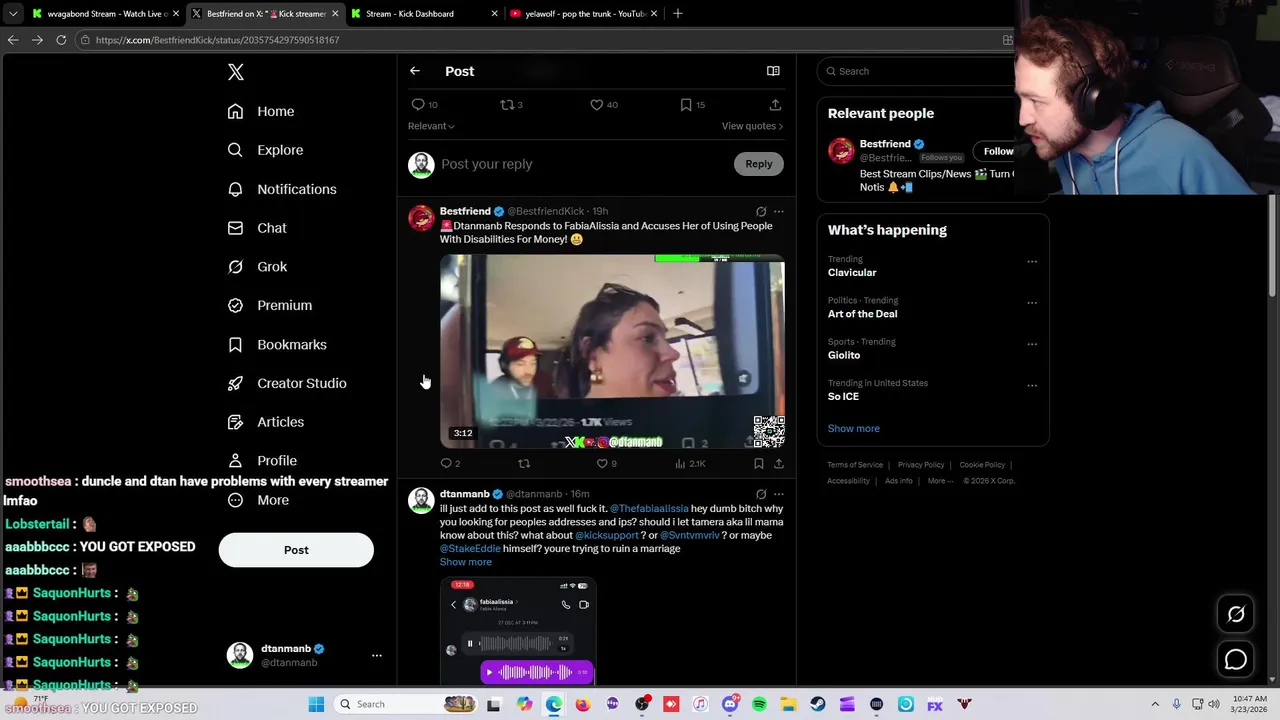Screen dimensions: 1280x720
Task: Open more options dots on Bestfriend post
Action: (x=779, y=212)
